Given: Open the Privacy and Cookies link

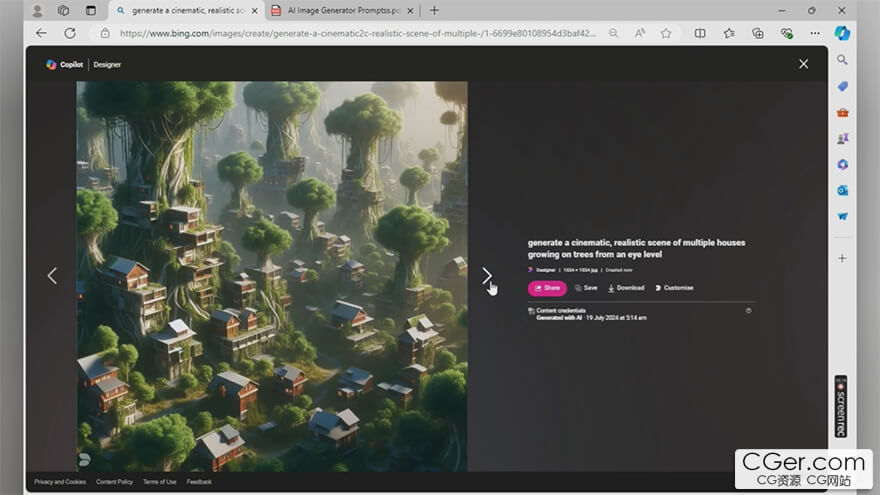Looking at the screenshot, I should (x=60, y=482).
